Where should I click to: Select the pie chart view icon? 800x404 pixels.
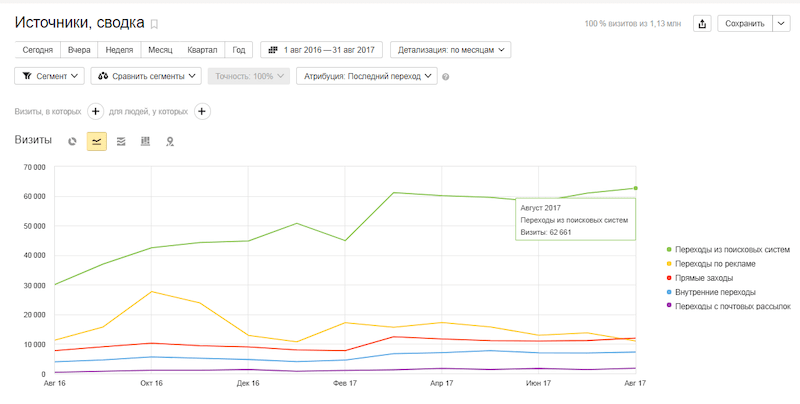[x=72, y=142]
